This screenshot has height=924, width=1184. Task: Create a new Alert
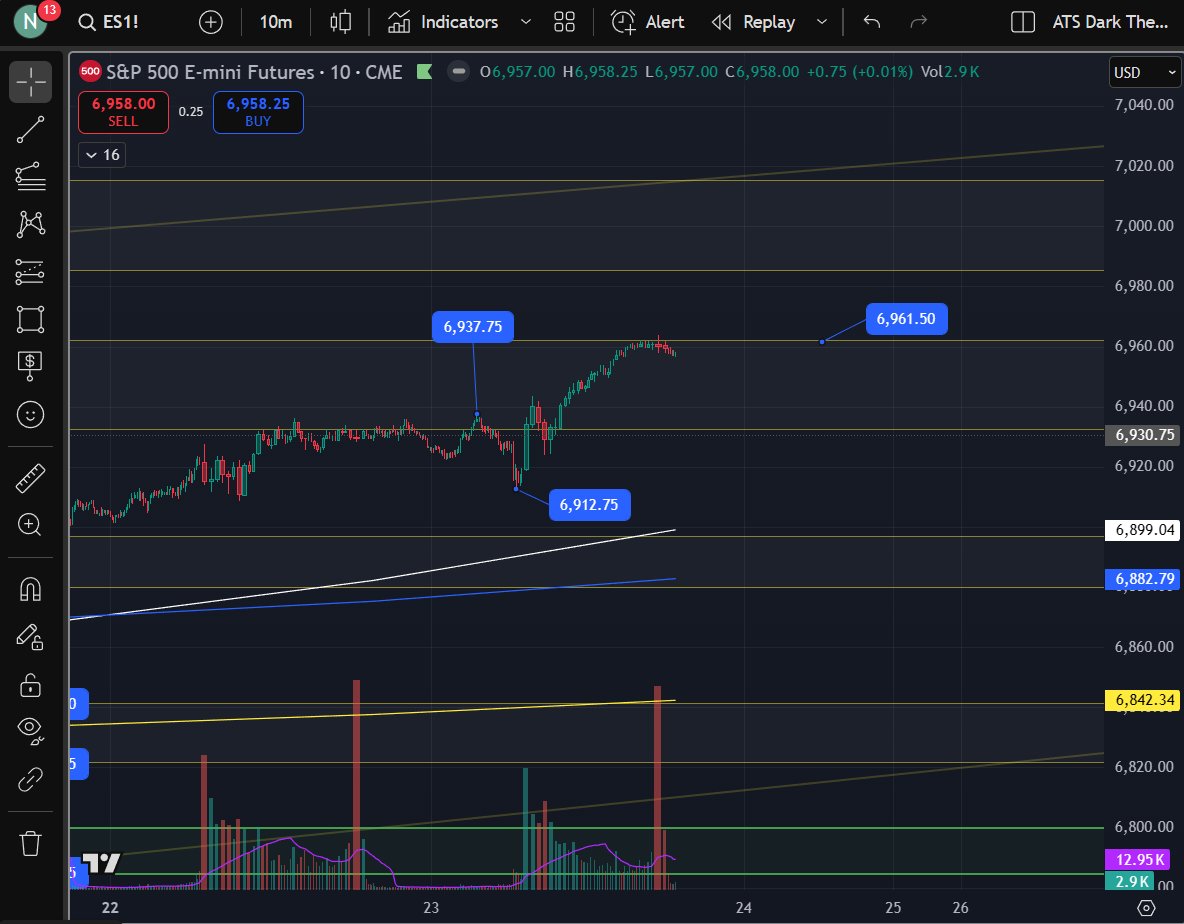pos(647,22)
